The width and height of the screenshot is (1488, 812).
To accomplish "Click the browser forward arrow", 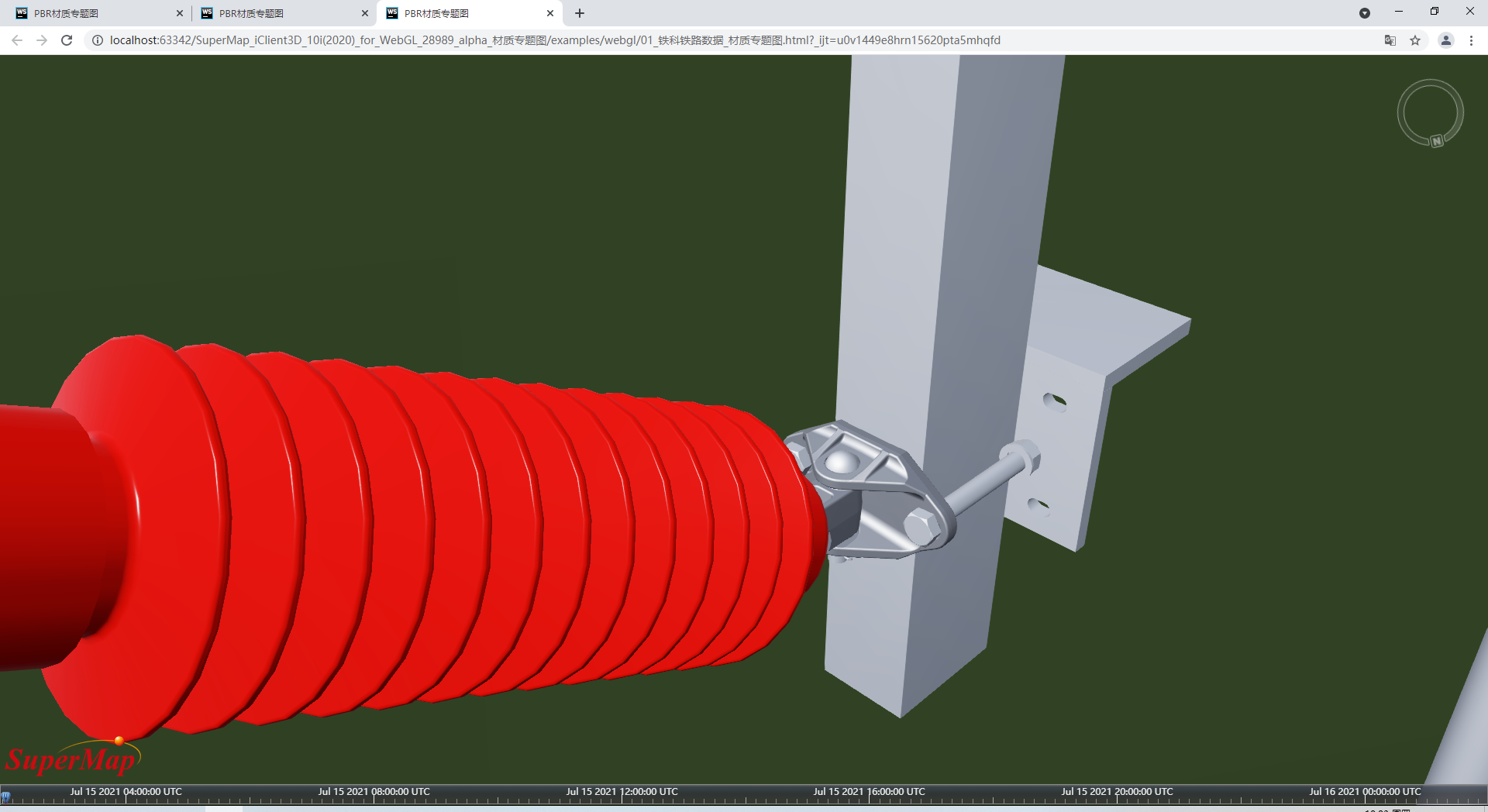I will tap(42, 40).
